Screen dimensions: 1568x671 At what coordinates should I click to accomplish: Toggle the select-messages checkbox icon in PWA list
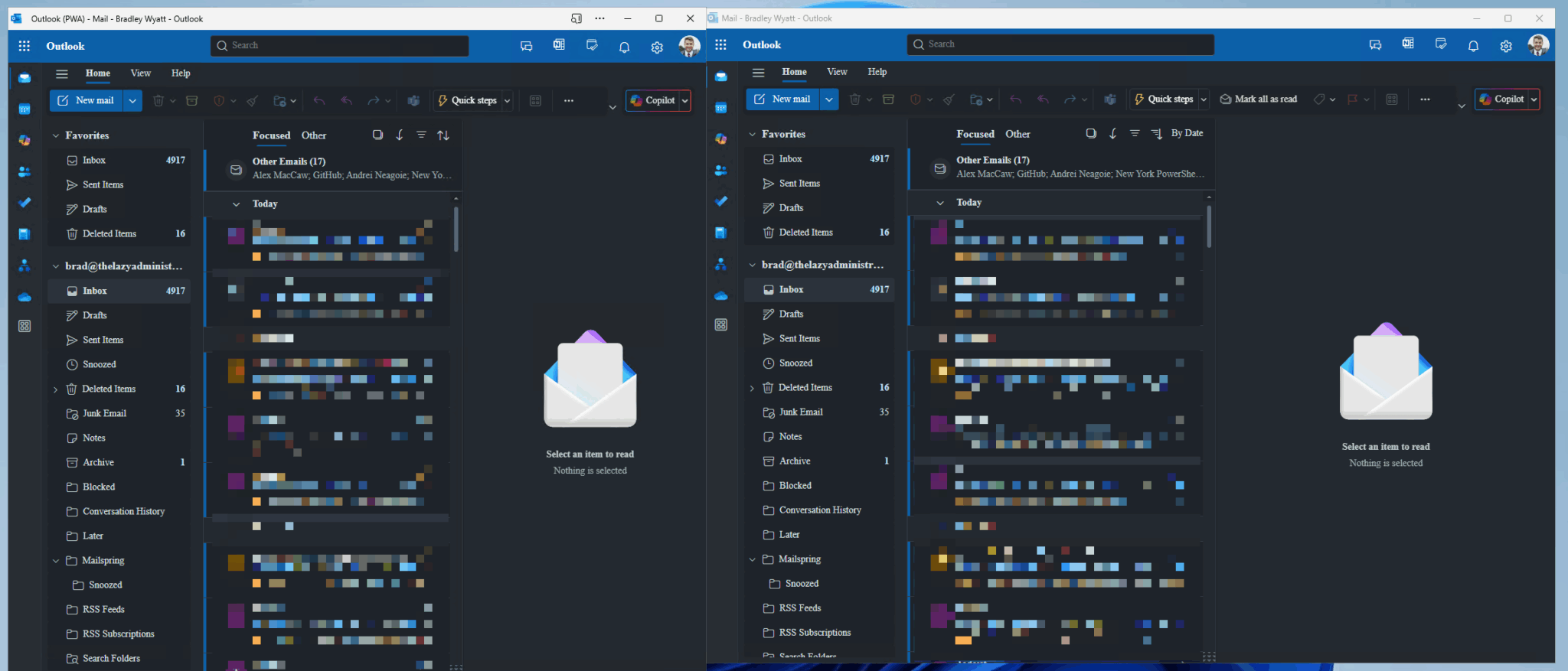click(x=377, y=135)
